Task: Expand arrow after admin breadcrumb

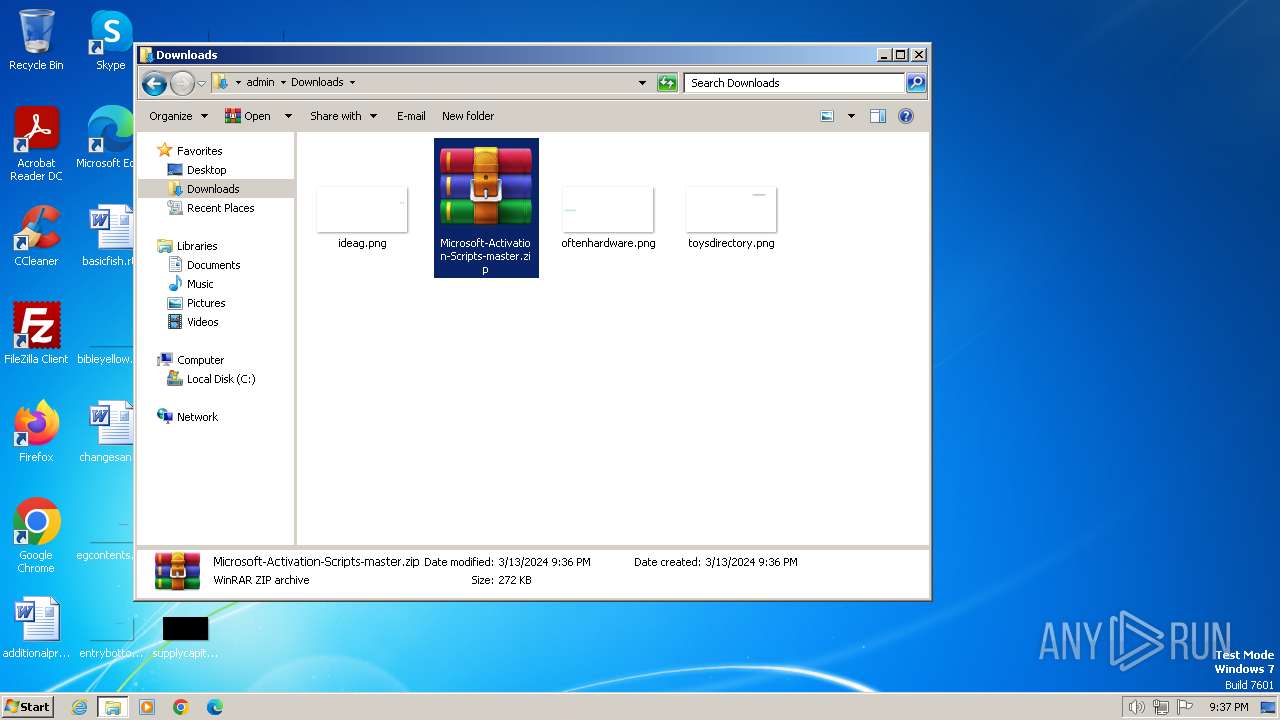Action: 283,83
